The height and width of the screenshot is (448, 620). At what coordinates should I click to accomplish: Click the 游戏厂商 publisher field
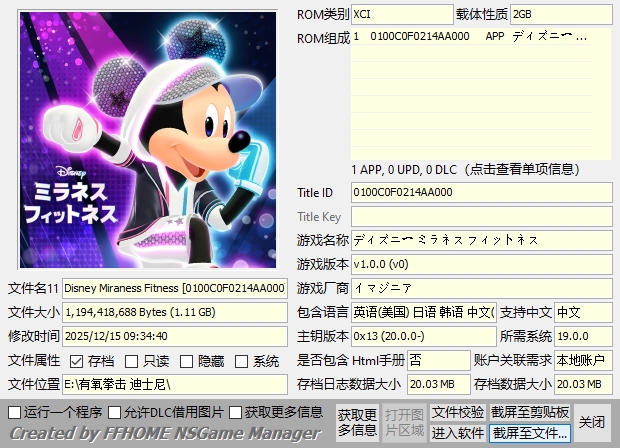[x=482, y=289]
